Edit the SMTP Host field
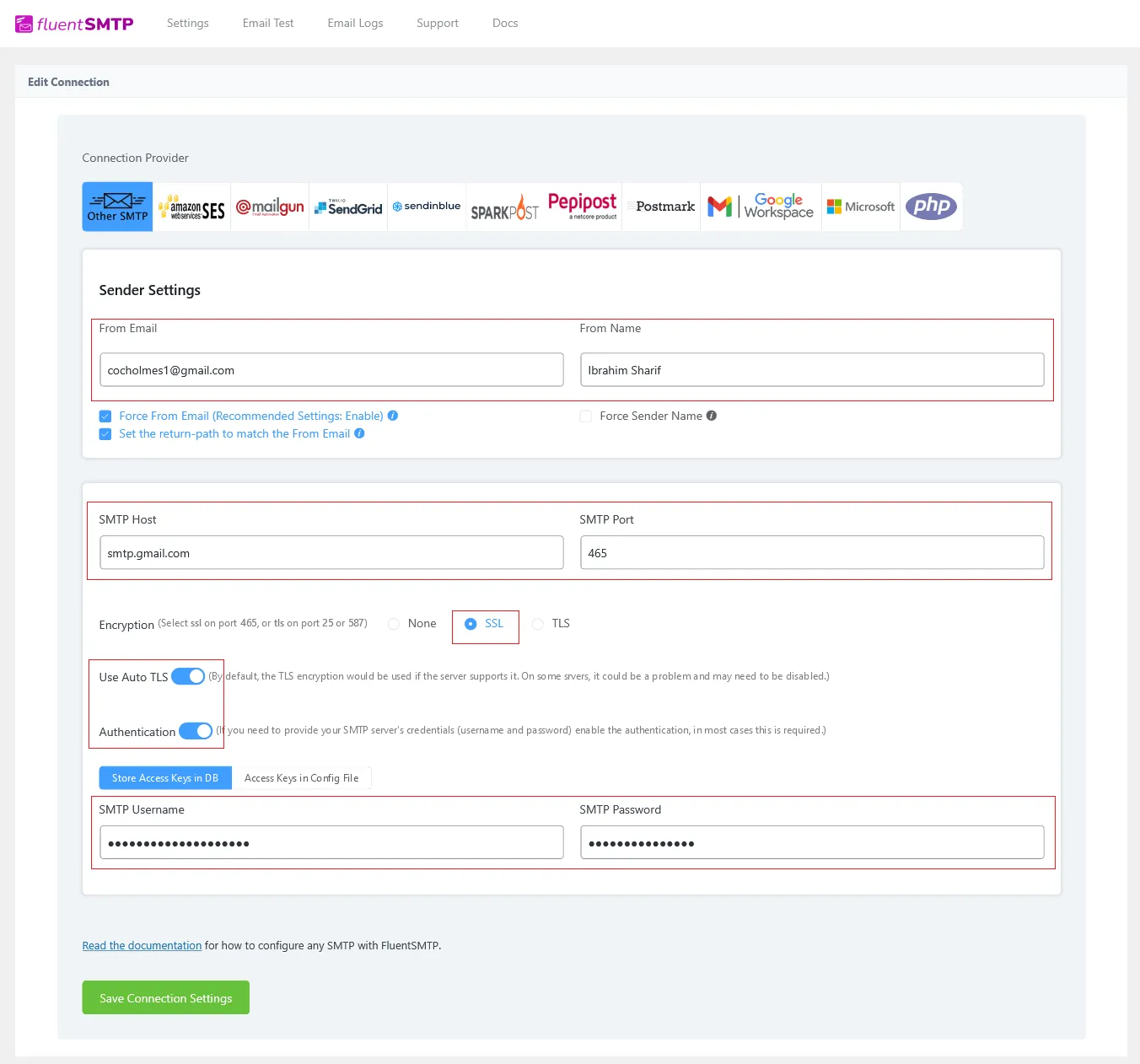The width and height of the screenshot is (1140, 1064). tap(331, 553)
